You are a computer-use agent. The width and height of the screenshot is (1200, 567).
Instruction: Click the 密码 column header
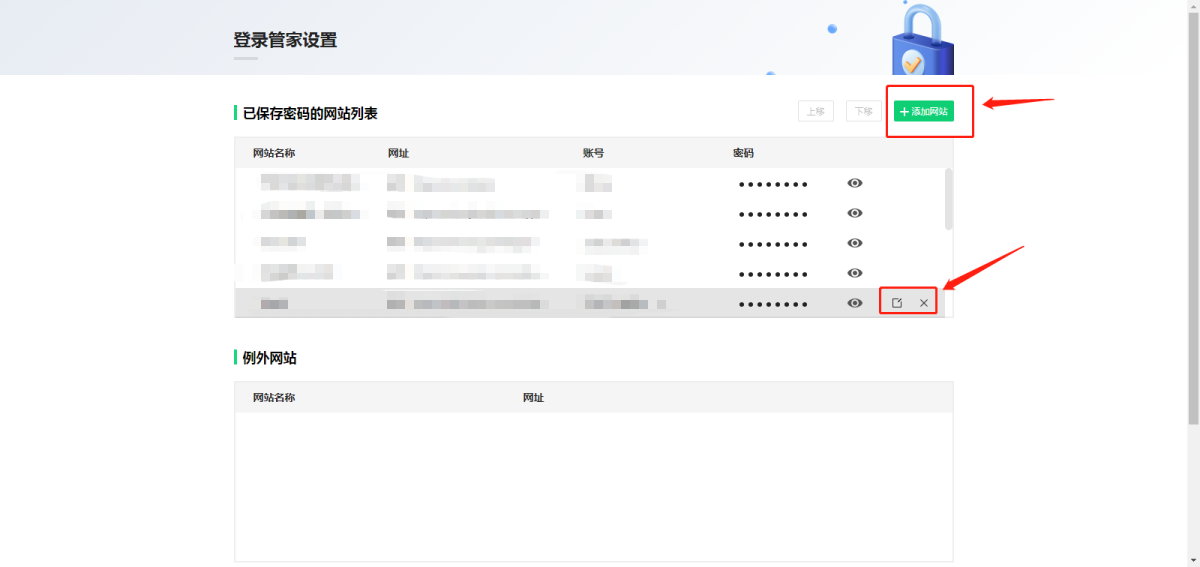pos(743,153)
